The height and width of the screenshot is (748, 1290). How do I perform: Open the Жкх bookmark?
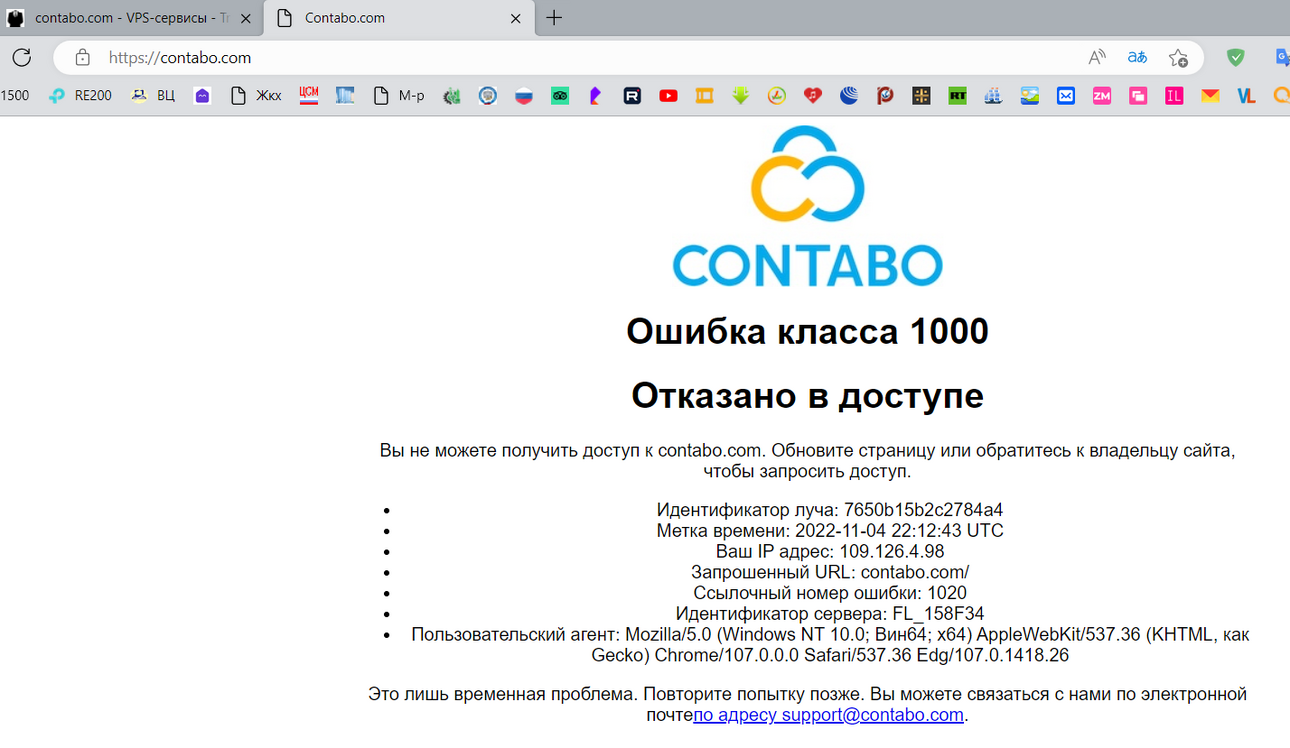(x=256, y=96)
